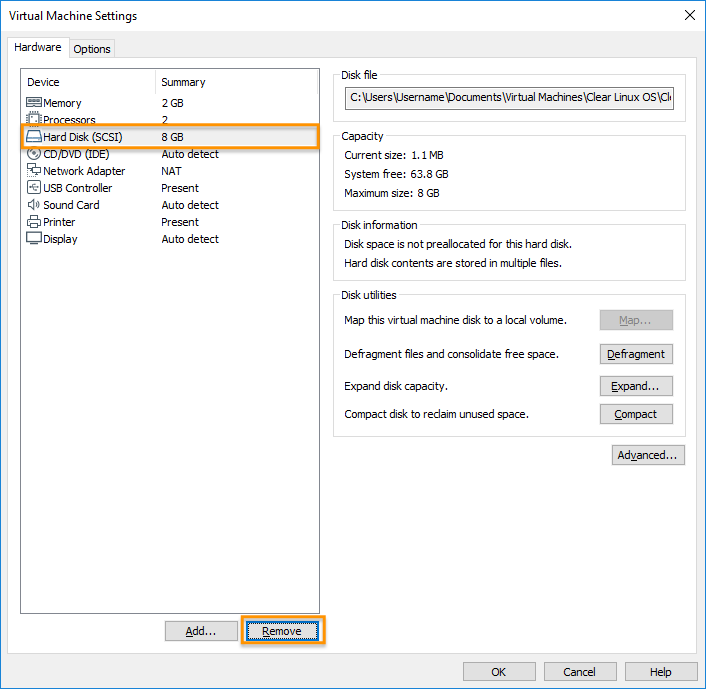Select the USB Controller row label
This screenshot has width=706, height=689.
pos(77,188)
